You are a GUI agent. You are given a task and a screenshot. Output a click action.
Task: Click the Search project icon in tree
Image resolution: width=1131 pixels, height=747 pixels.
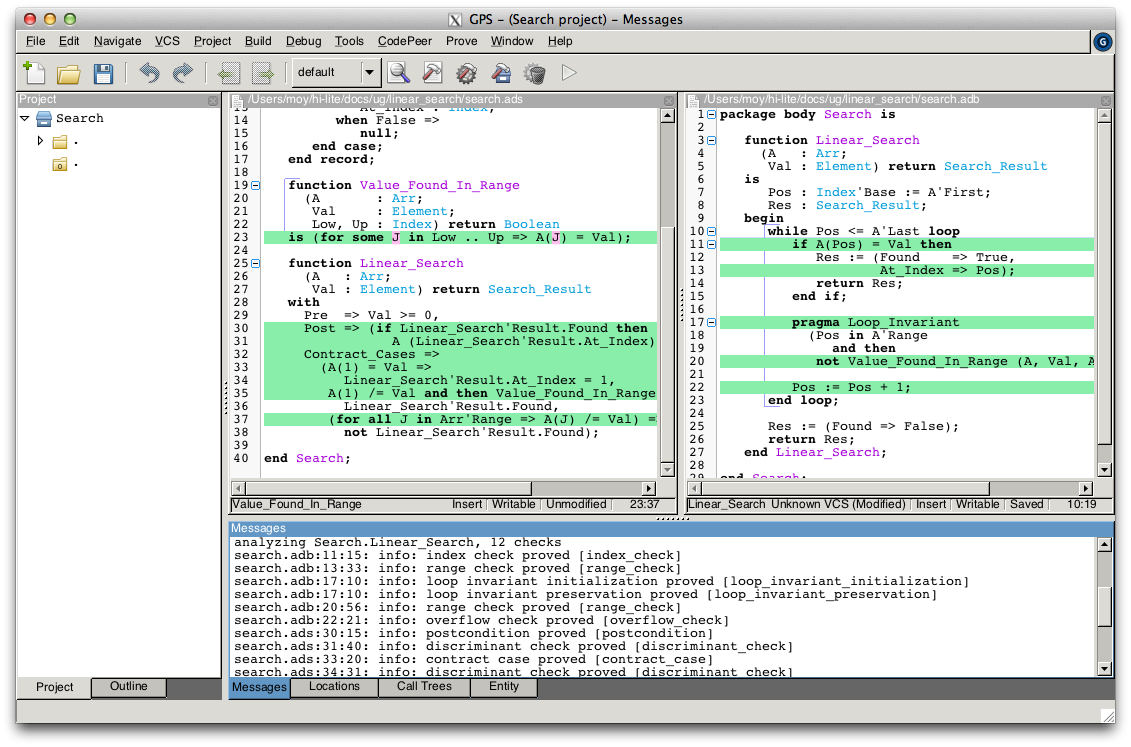coord(44,118)
